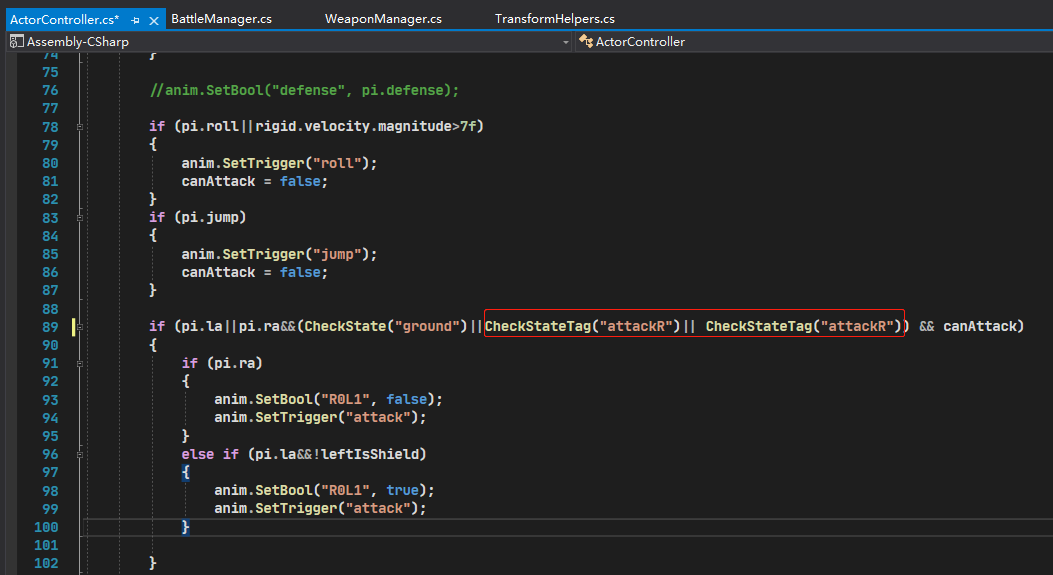Click line number 75 in the gutter
This screenshot has width=1053, height=575.
50,72
